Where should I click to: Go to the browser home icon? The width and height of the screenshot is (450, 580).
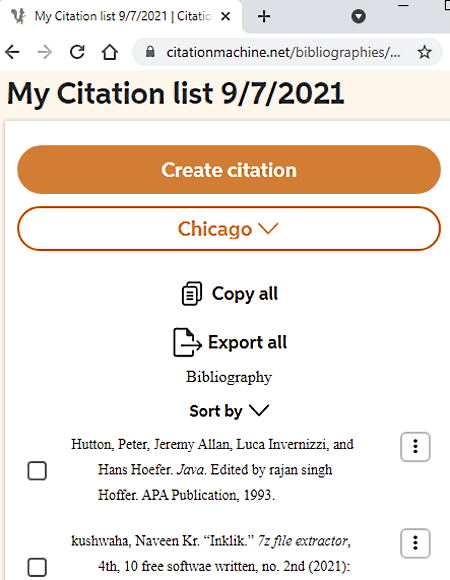click(110, 52)
